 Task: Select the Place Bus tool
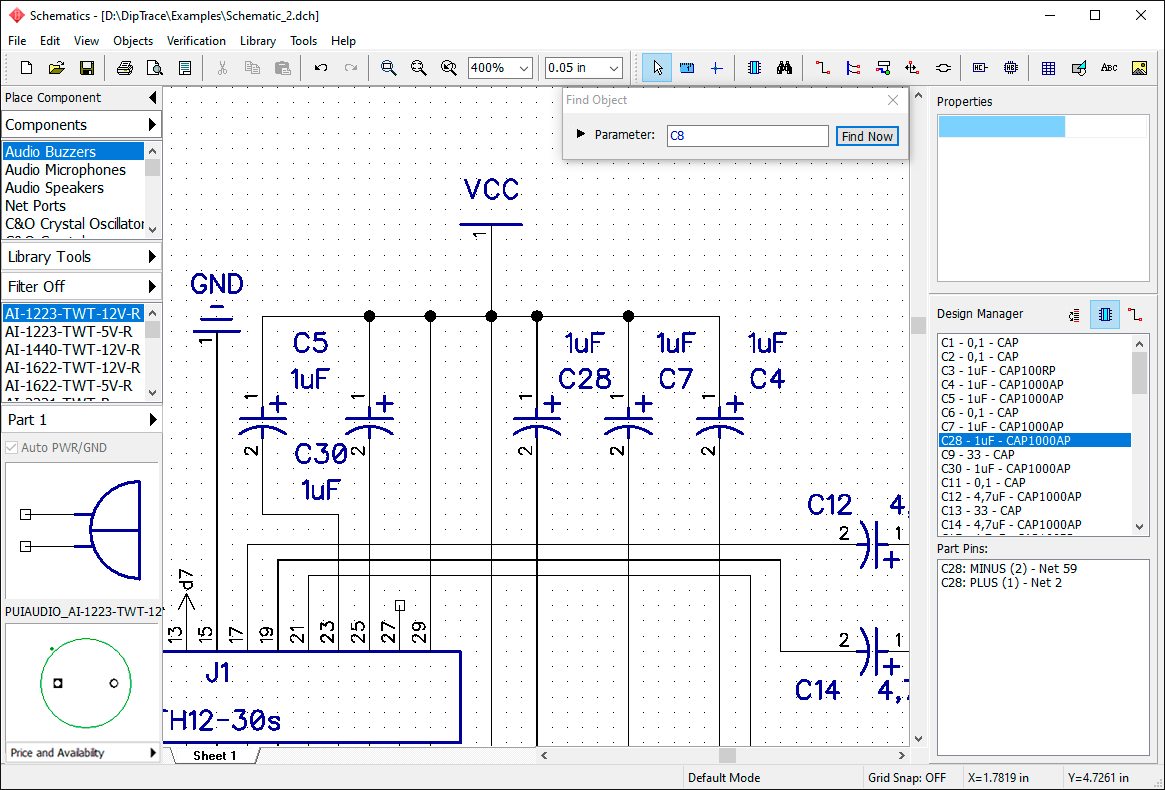[853, 68]
